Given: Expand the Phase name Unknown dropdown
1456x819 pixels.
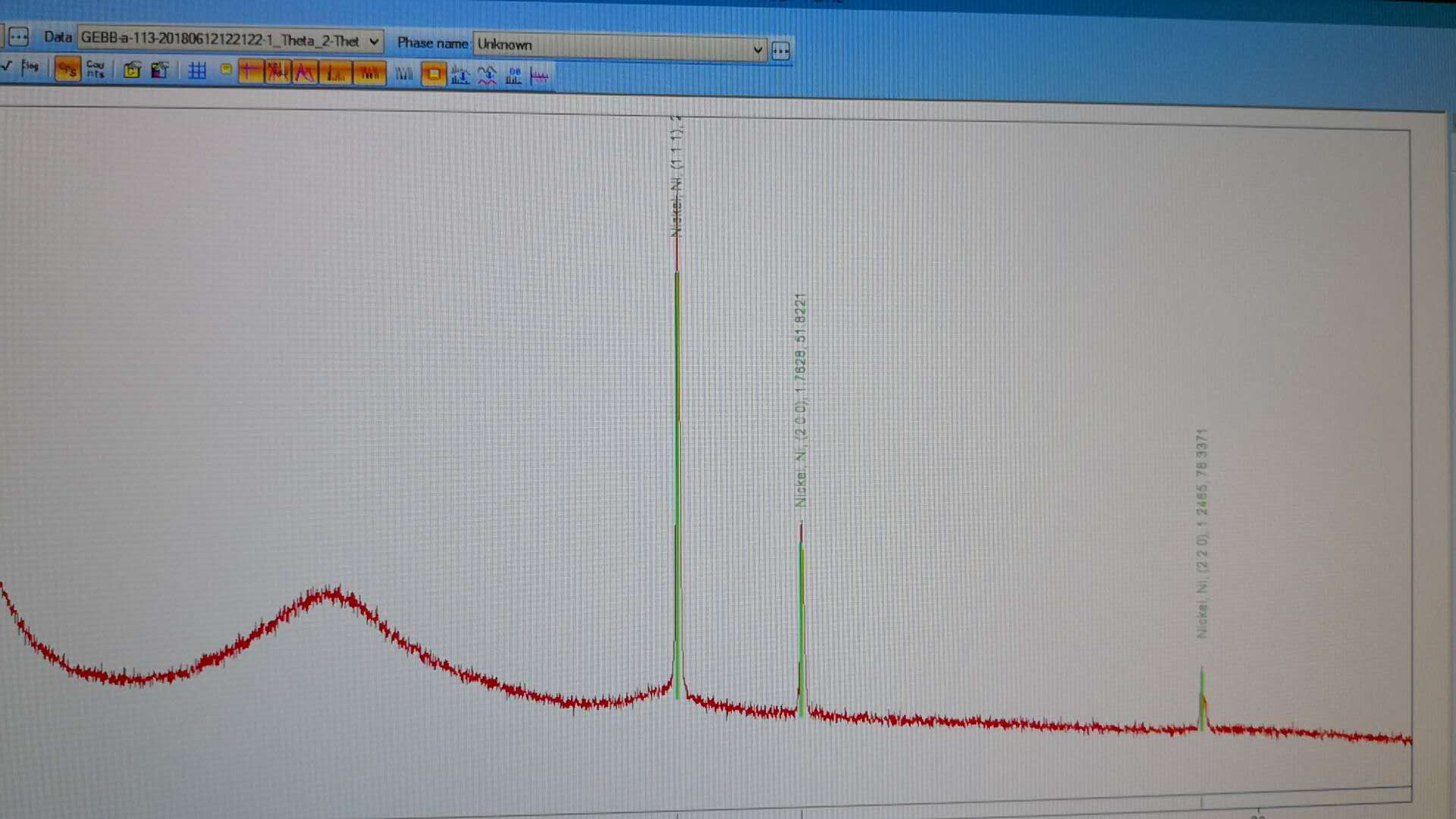Looking at the screenshot, I should (x=757, y=50).
